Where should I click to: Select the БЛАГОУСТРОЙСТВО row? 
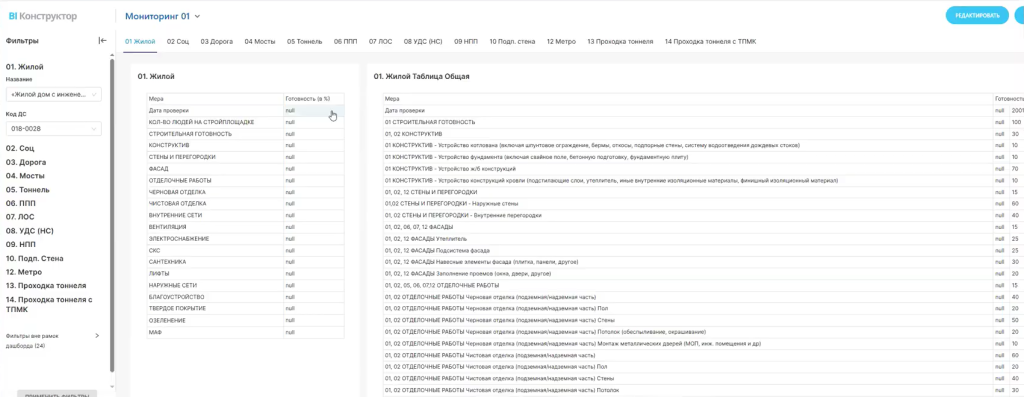(245, 297)
